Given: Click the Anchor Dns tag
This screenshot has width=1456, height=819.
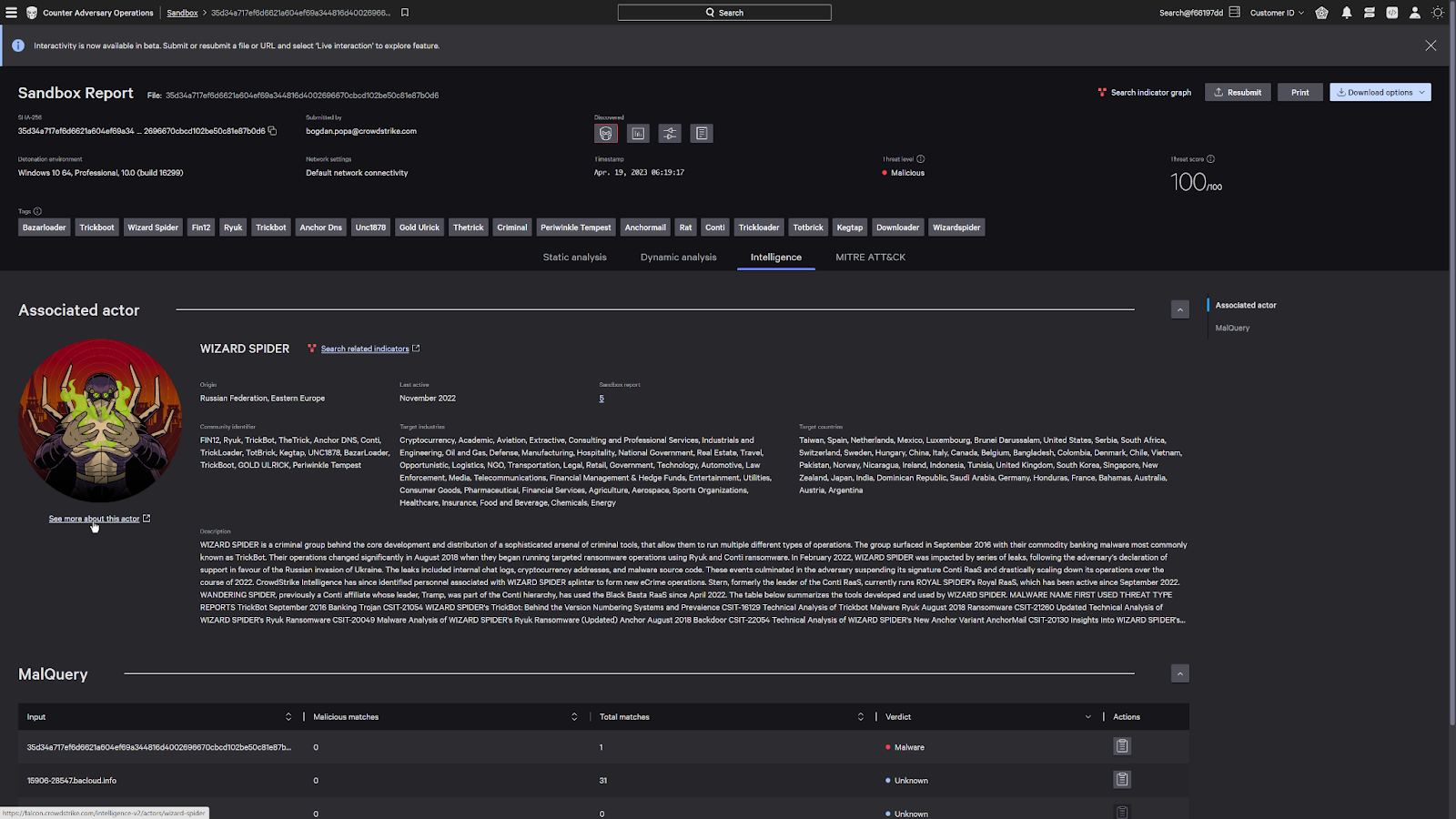Looking at the screenshot, I should [320, 227].
